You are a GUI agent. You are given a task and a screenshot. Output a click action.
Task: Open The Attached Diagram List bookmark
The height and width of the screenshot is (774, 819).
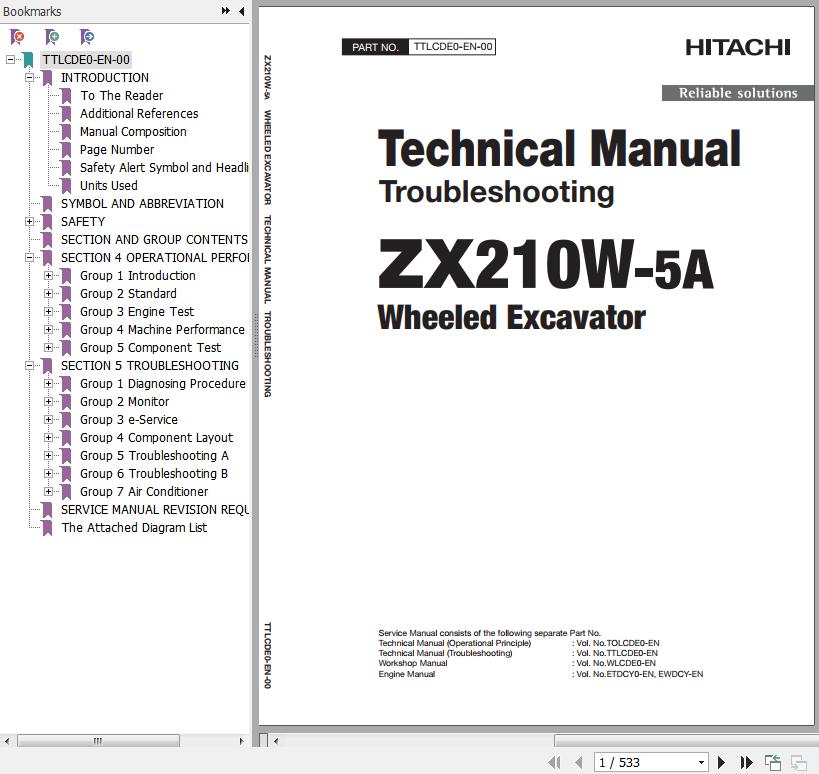[x=134, y=527]
